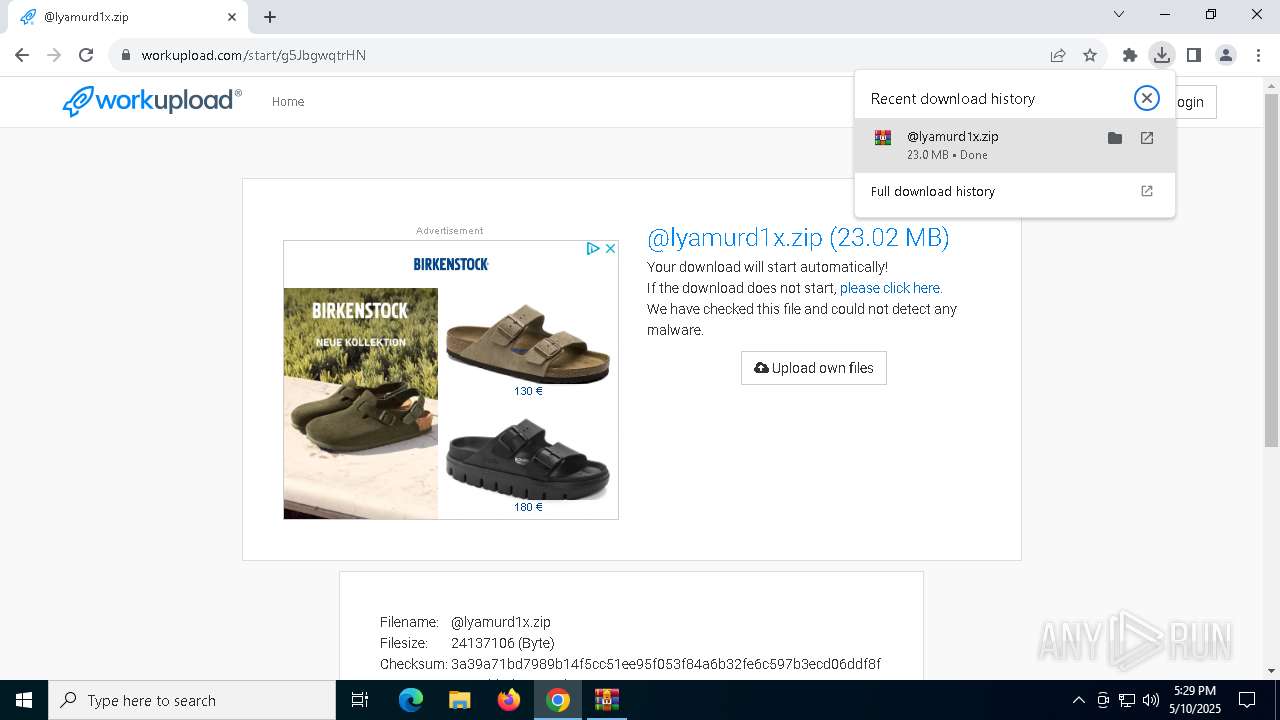Open network status tray icon
Viewport: 1280px width, 720px height.
click(1127, 700)
